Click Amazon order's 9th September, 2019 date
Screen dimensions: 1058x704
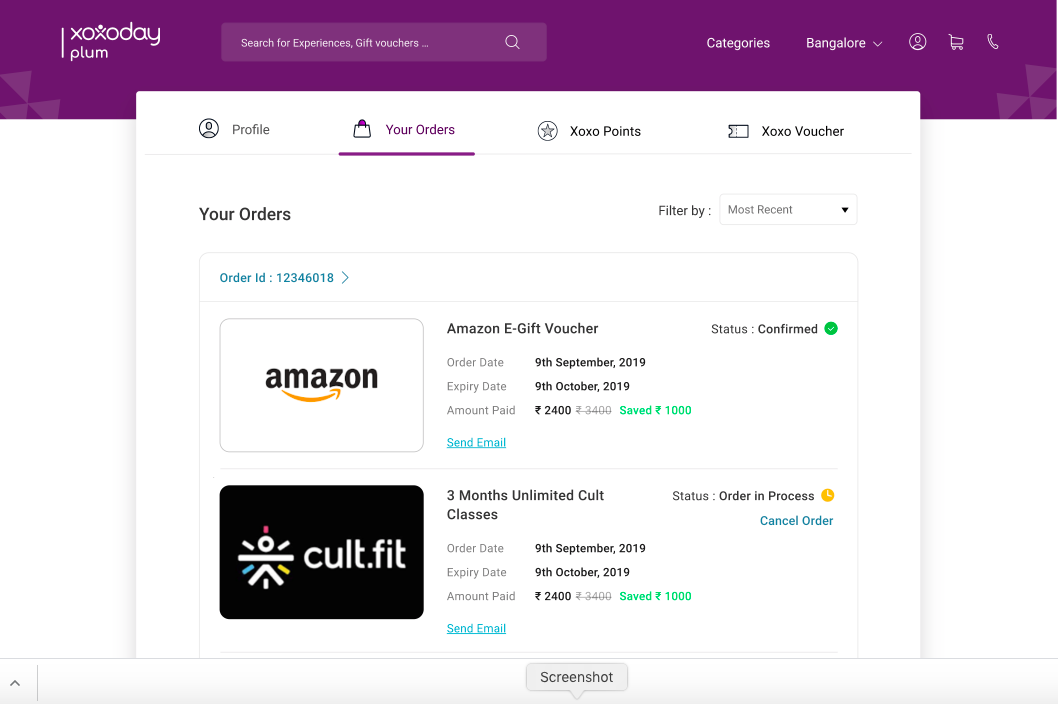[590, 362]
